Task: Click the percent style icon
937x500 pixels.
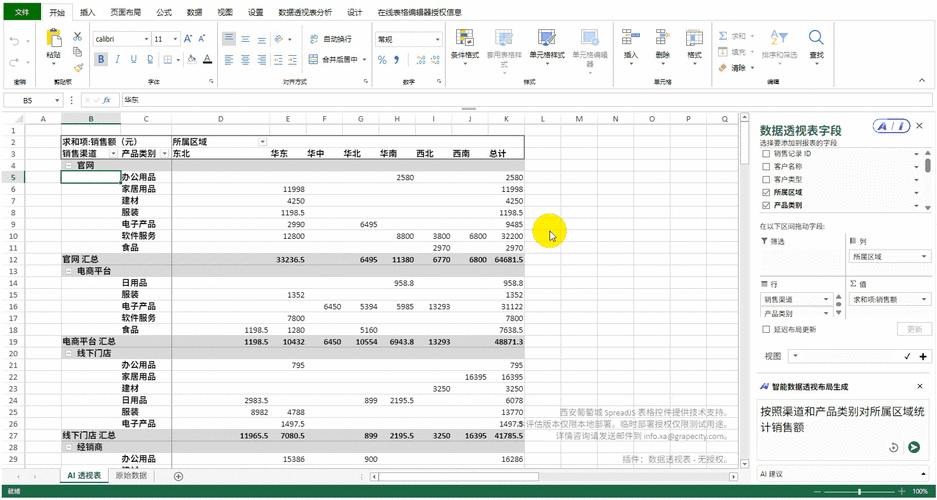Action: (382, 60)
